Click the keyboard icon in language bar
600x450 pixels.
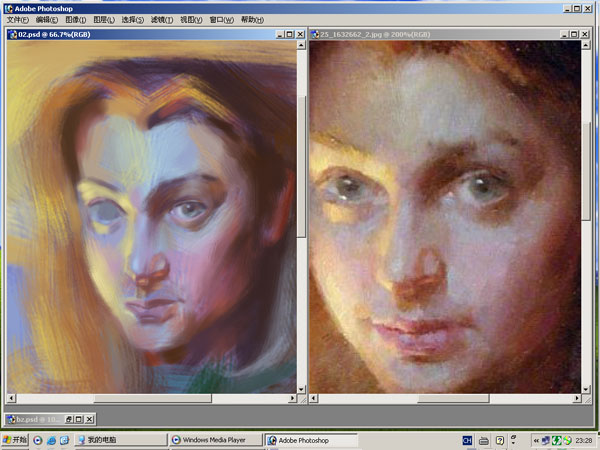[x=484, y=441]
